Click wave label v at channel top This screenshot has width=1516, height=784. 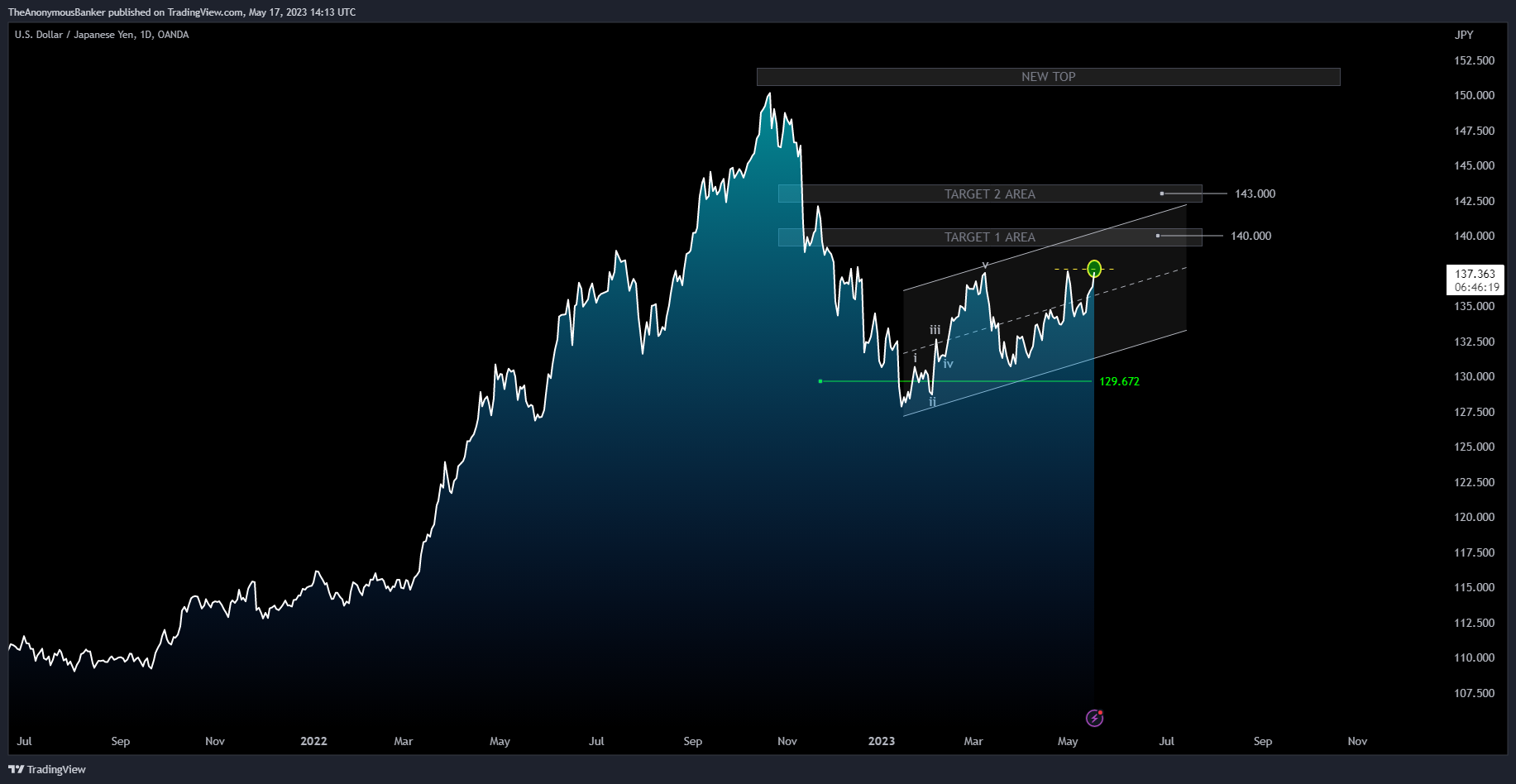(985, 265)
